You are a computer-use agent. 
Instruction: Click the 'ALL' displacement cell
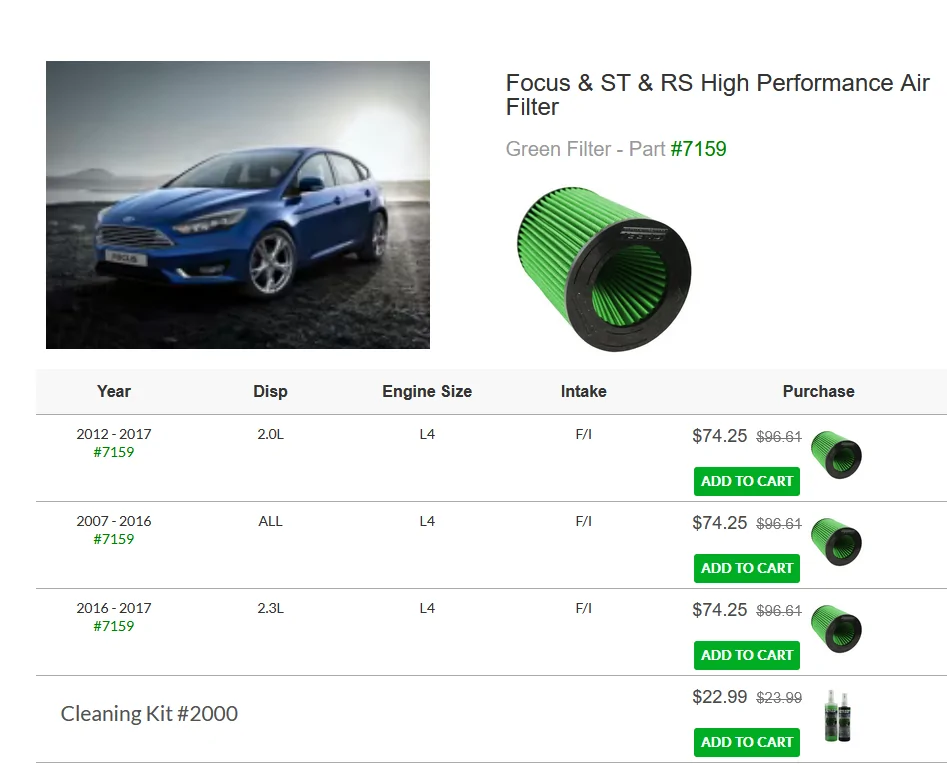pyautogui.click(x=270, y=521)
